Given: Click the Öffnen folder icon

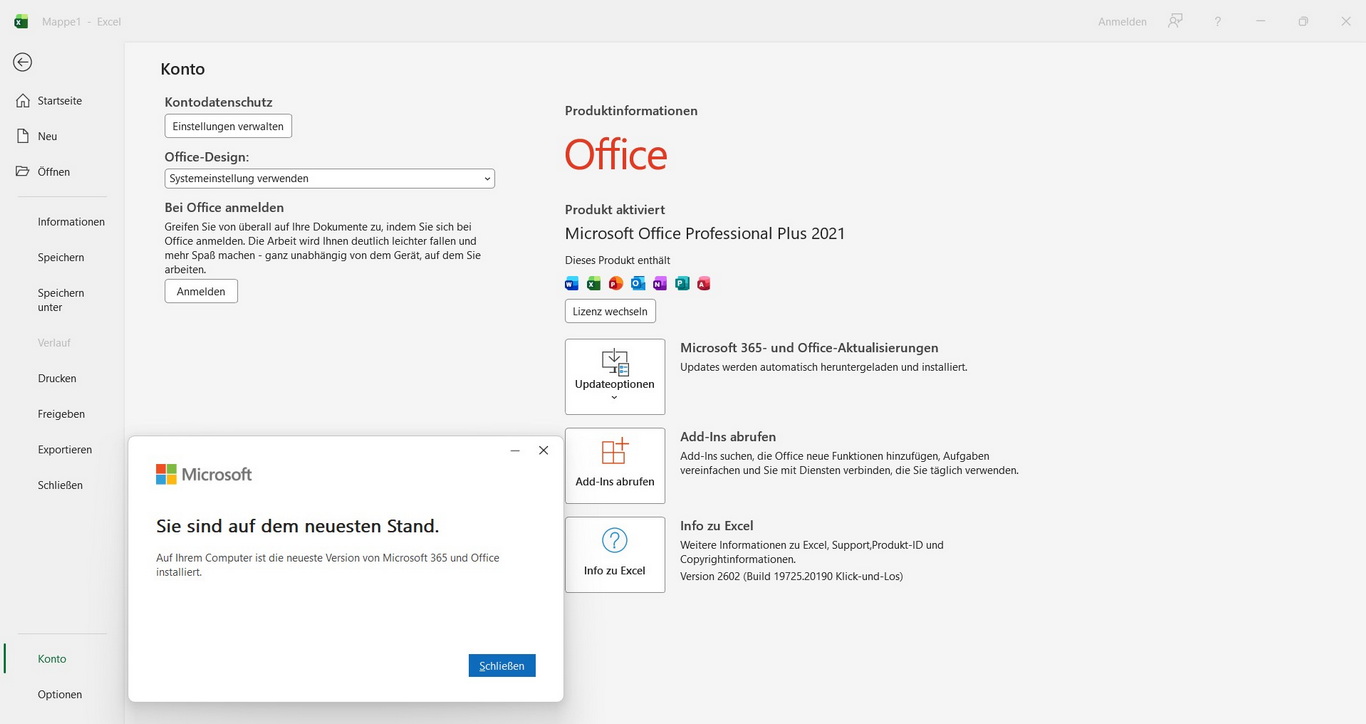Looking at the screenshot, I should pyautogui.click(x=23, y=172).
